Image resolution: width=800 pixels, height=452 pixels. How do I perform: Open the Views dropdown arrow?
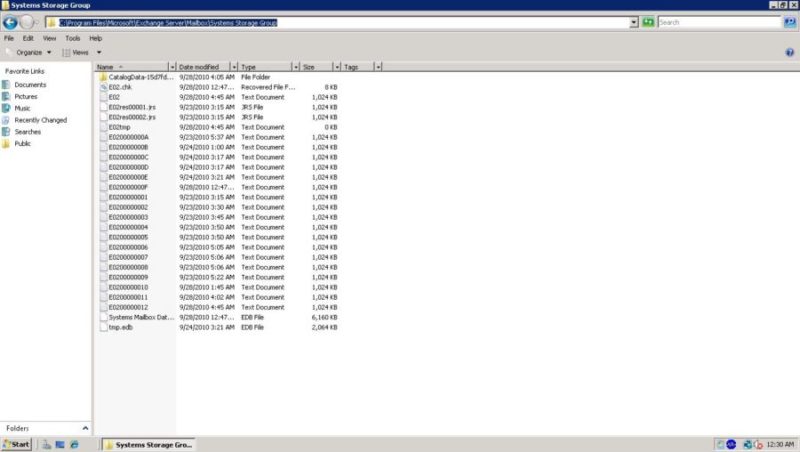tap(99, 52)
